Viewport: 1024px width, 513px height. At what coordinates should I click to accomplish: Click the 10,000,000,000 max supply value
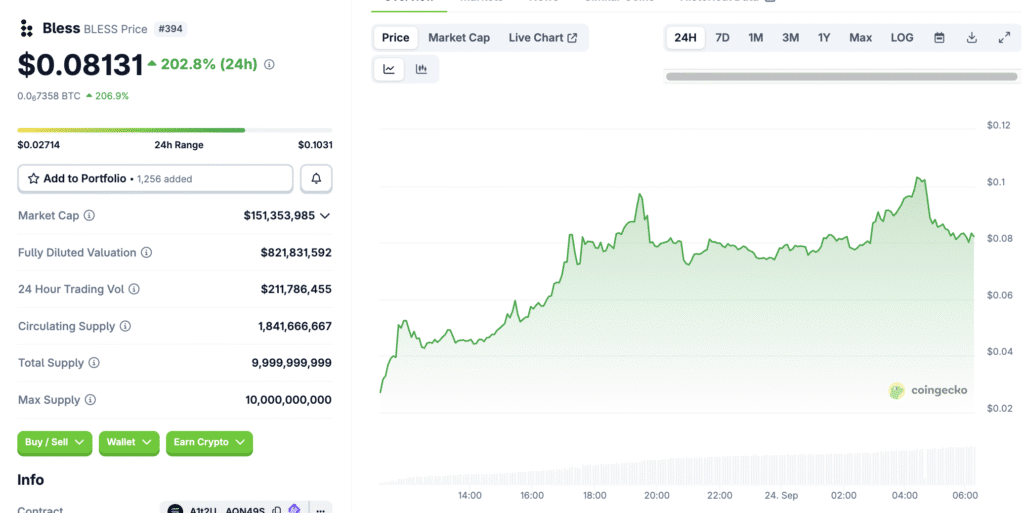coord(289,400)
